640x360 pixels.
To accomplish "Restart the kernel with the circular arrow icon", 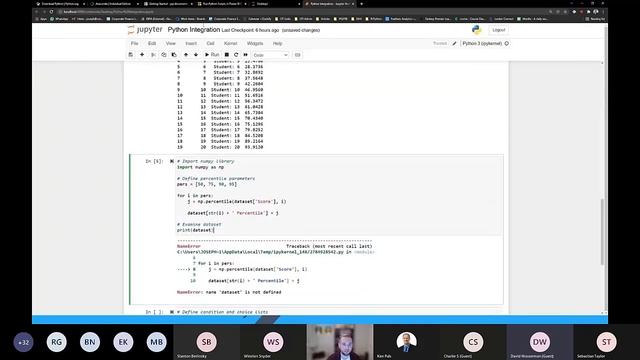I will [x=236, y=55].
